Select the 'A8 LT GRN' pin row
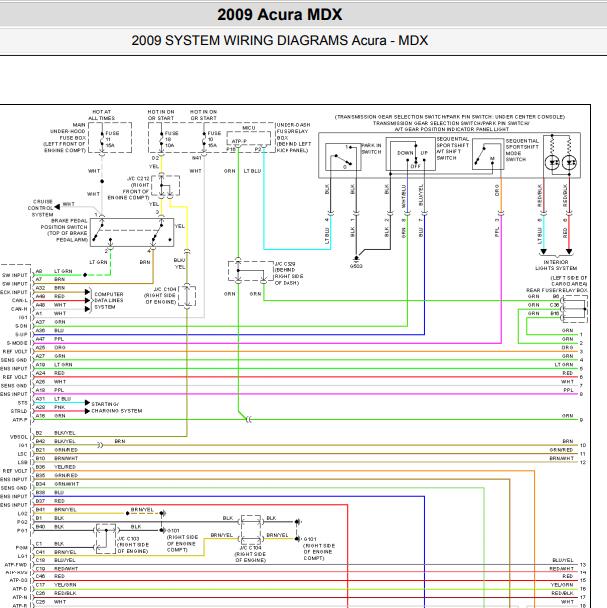 (54, 271)
